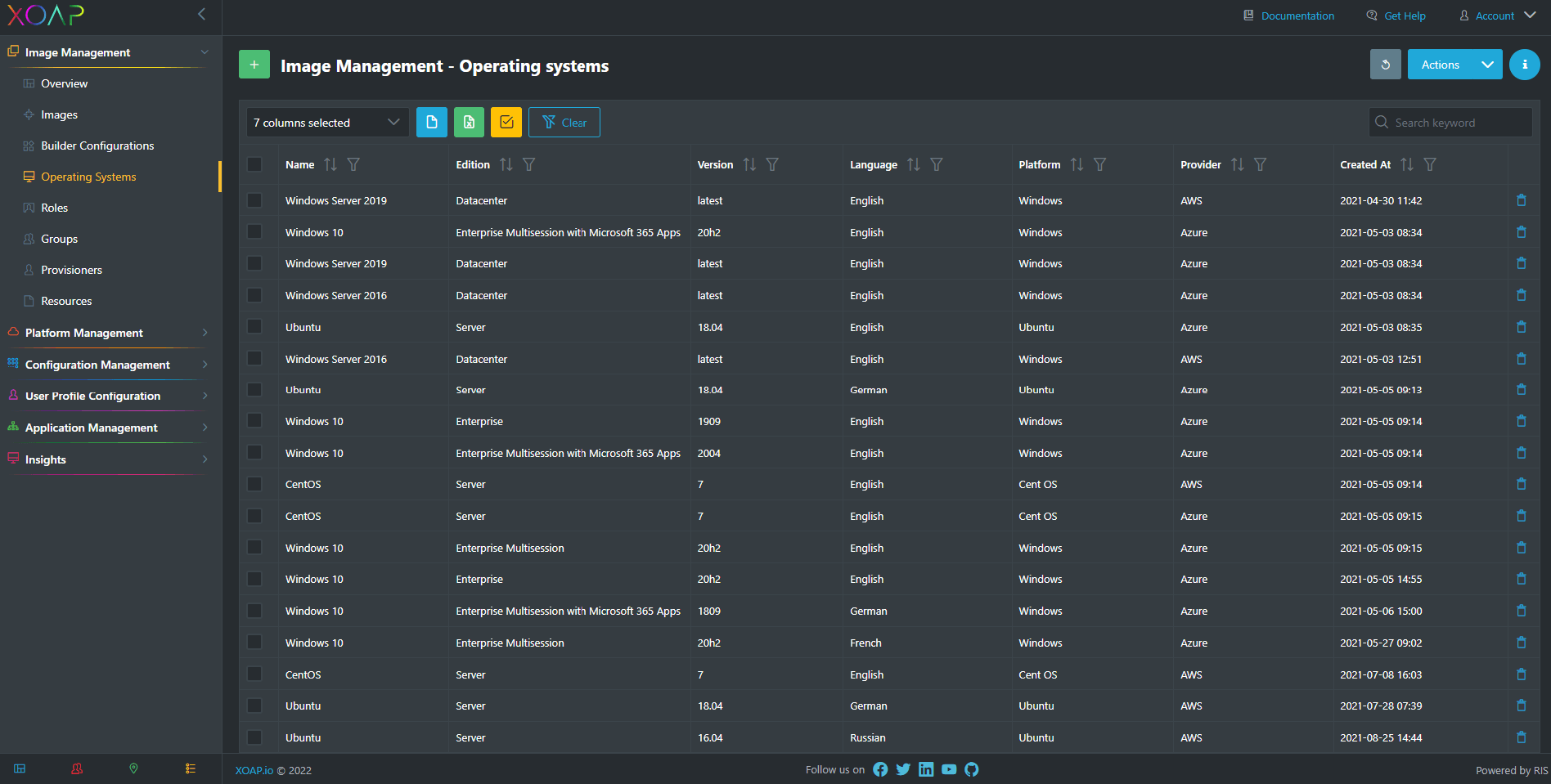The image size is (1551, 784).
Task: Open the Account dropdown menu
Action: (1497, 16)
